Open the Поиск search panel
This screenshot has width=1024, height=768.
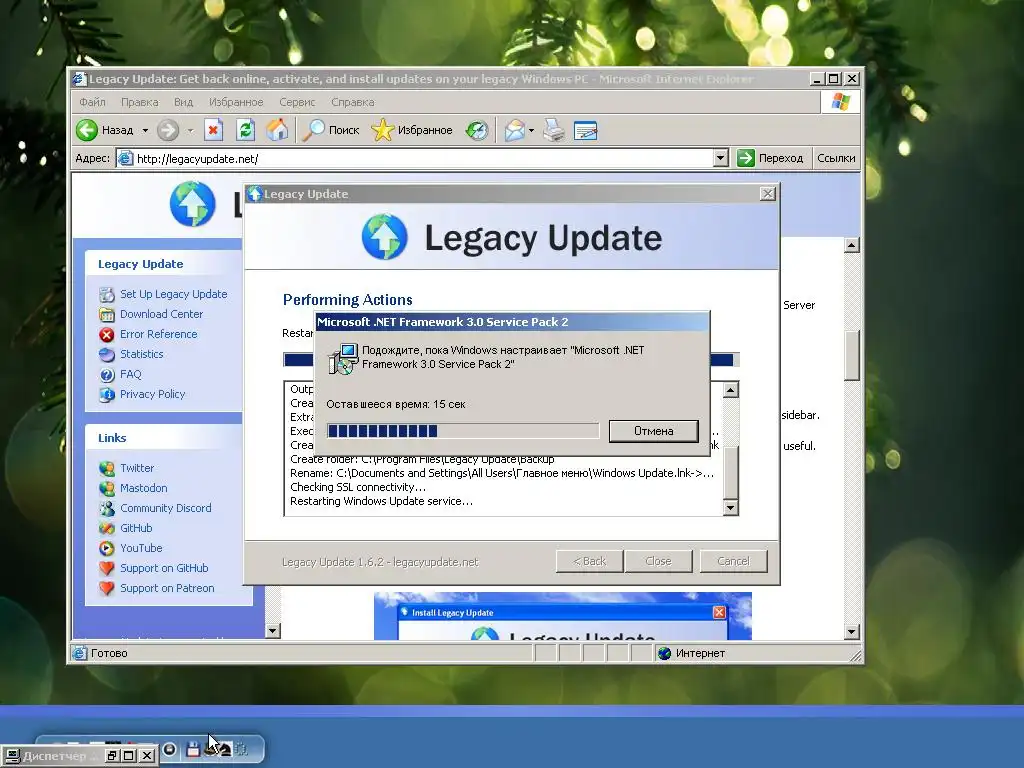[x=331, y=130]
